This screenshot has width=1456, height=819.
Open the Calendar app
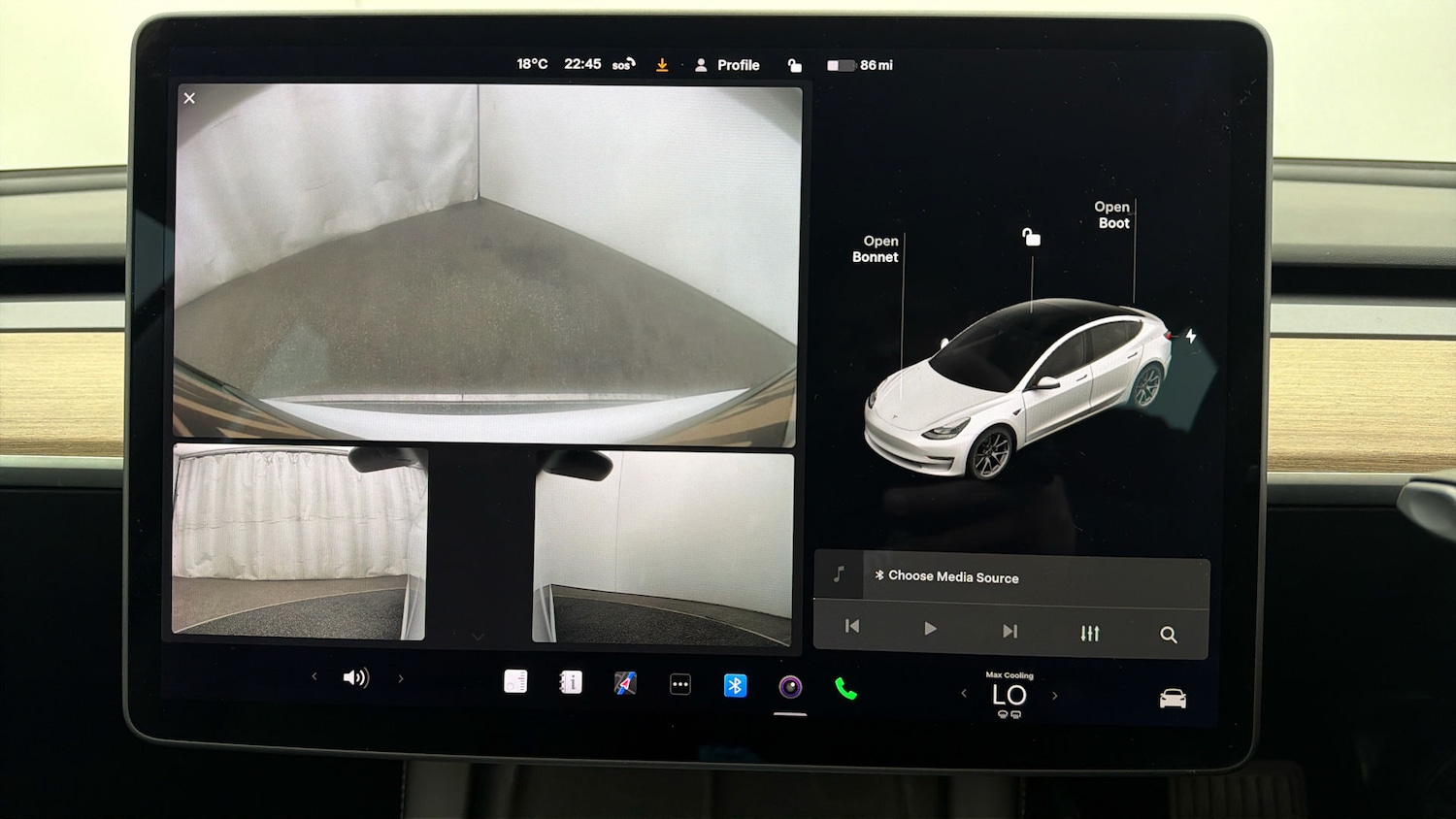(x=515, y=682)
